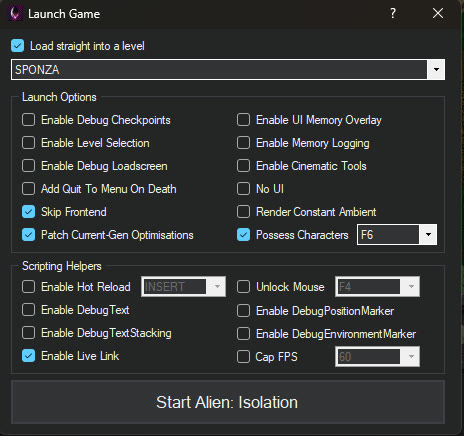
Task: Click the Launch Game app icon
Action: (15, 13)
